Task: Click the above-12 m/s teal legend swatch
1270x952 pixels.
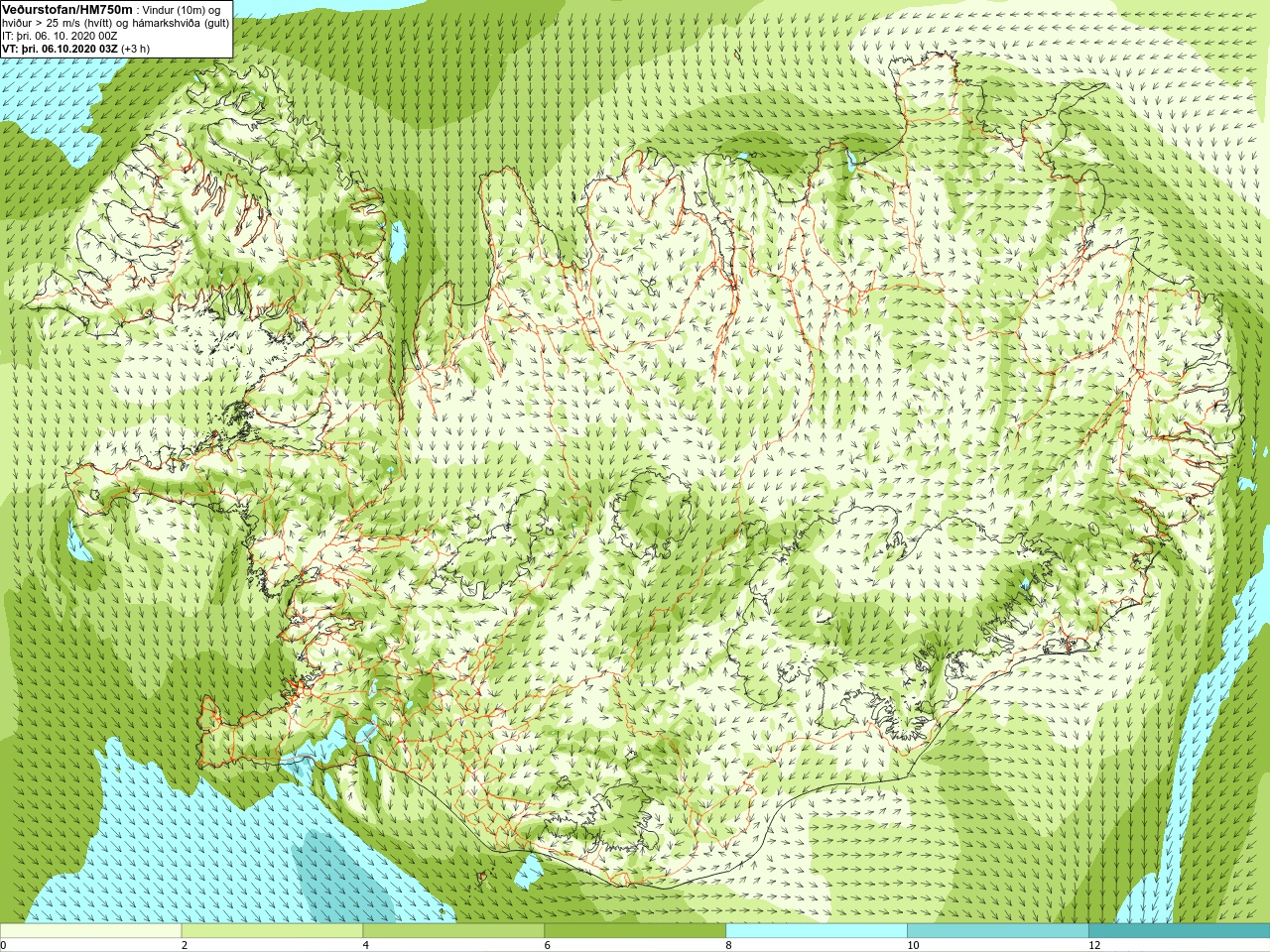Action: point(1179,930)
